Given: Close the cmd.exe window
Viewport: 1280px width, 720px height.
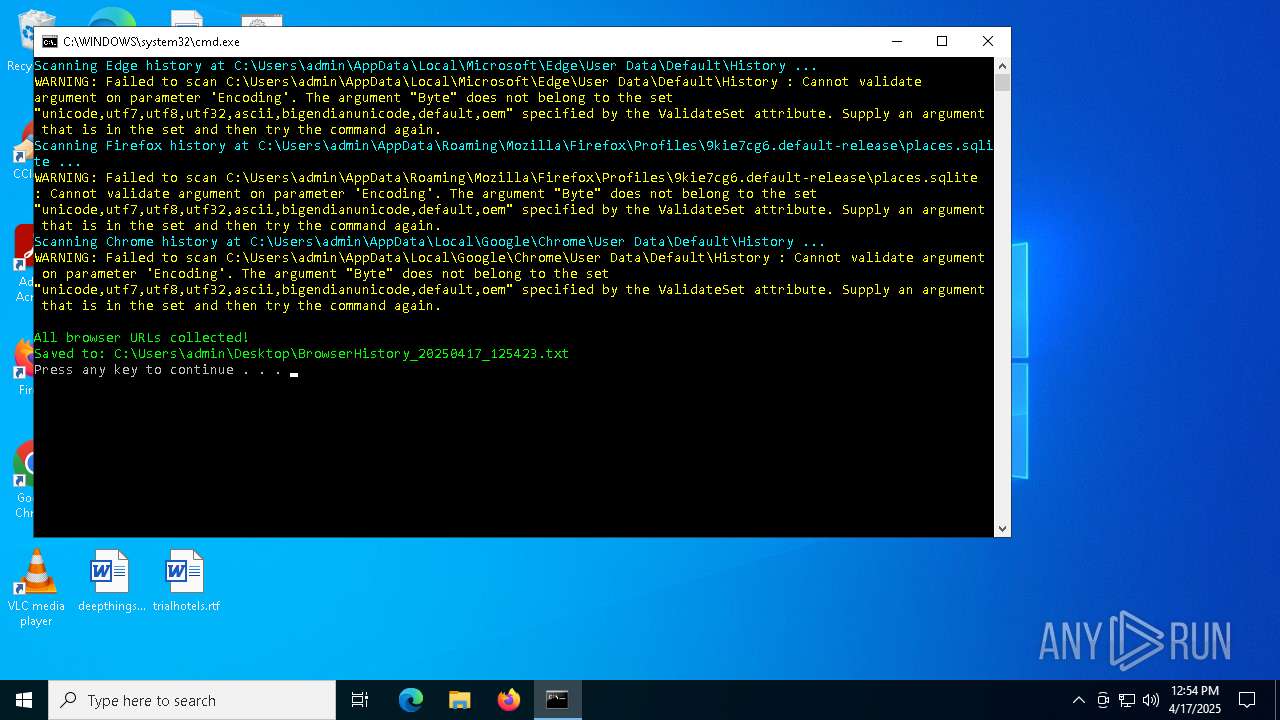Looking at the screenshot, I should [x=988, y=41].
